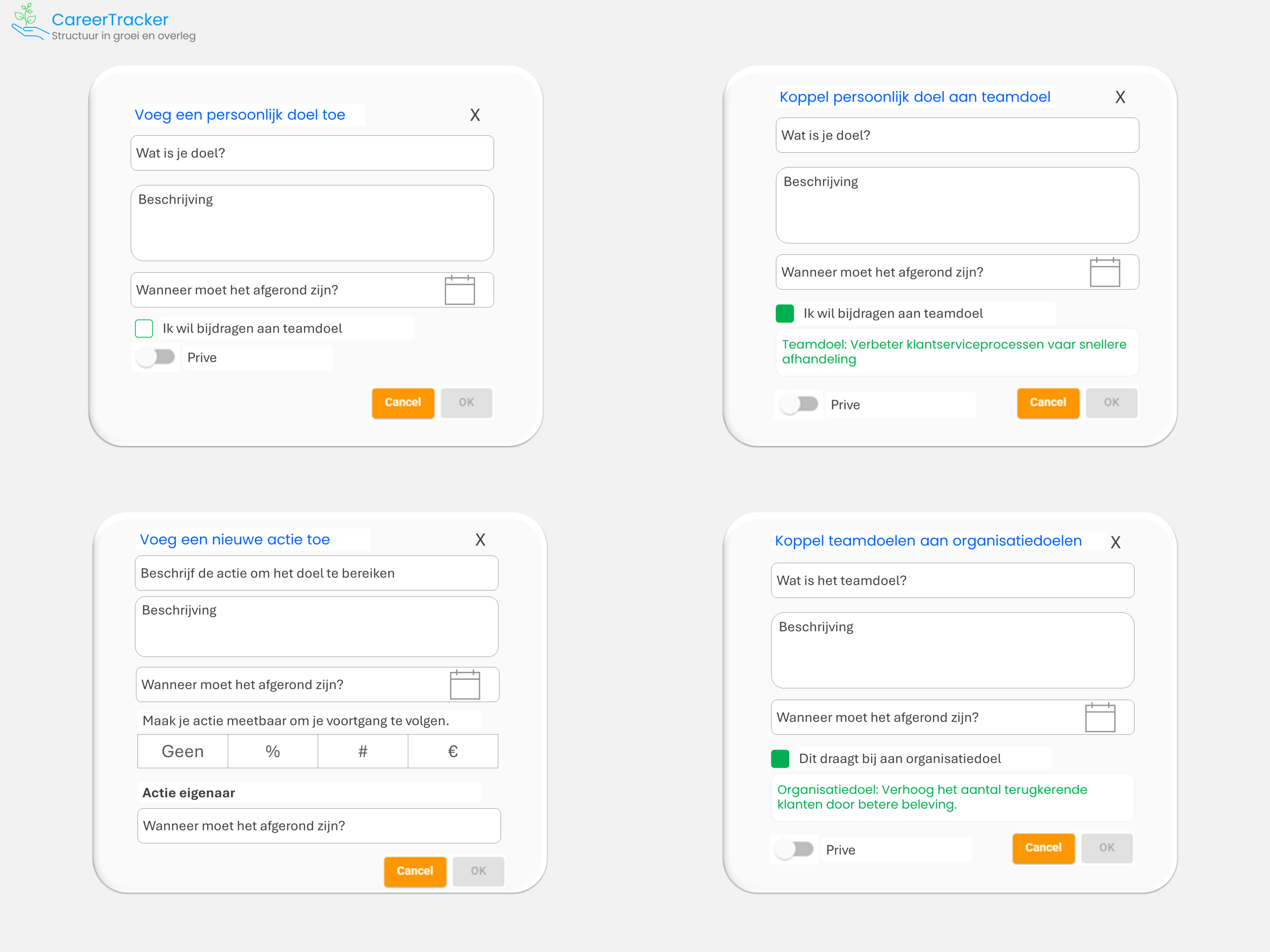
Task: Focus Beschrijving textarea in Koppel teamdoelen dialog
Action: point(953,651)
